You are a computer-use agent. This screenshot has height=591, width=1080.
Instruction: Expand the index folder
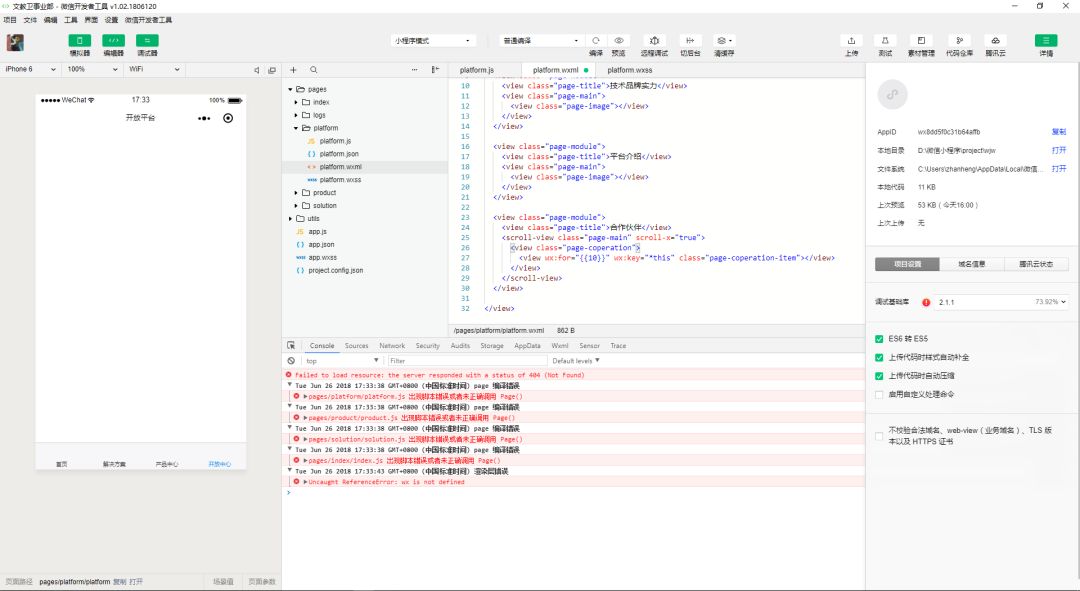coord(296,102)
